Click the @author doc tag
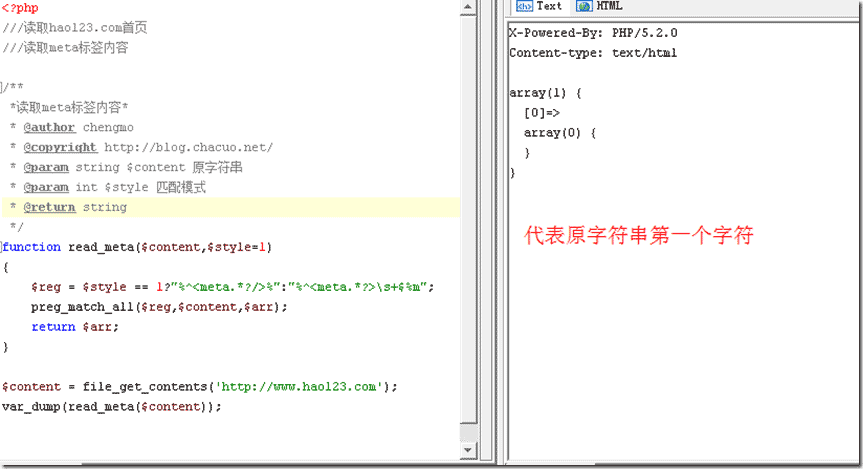Screen dimensions: 863x469 49,127
